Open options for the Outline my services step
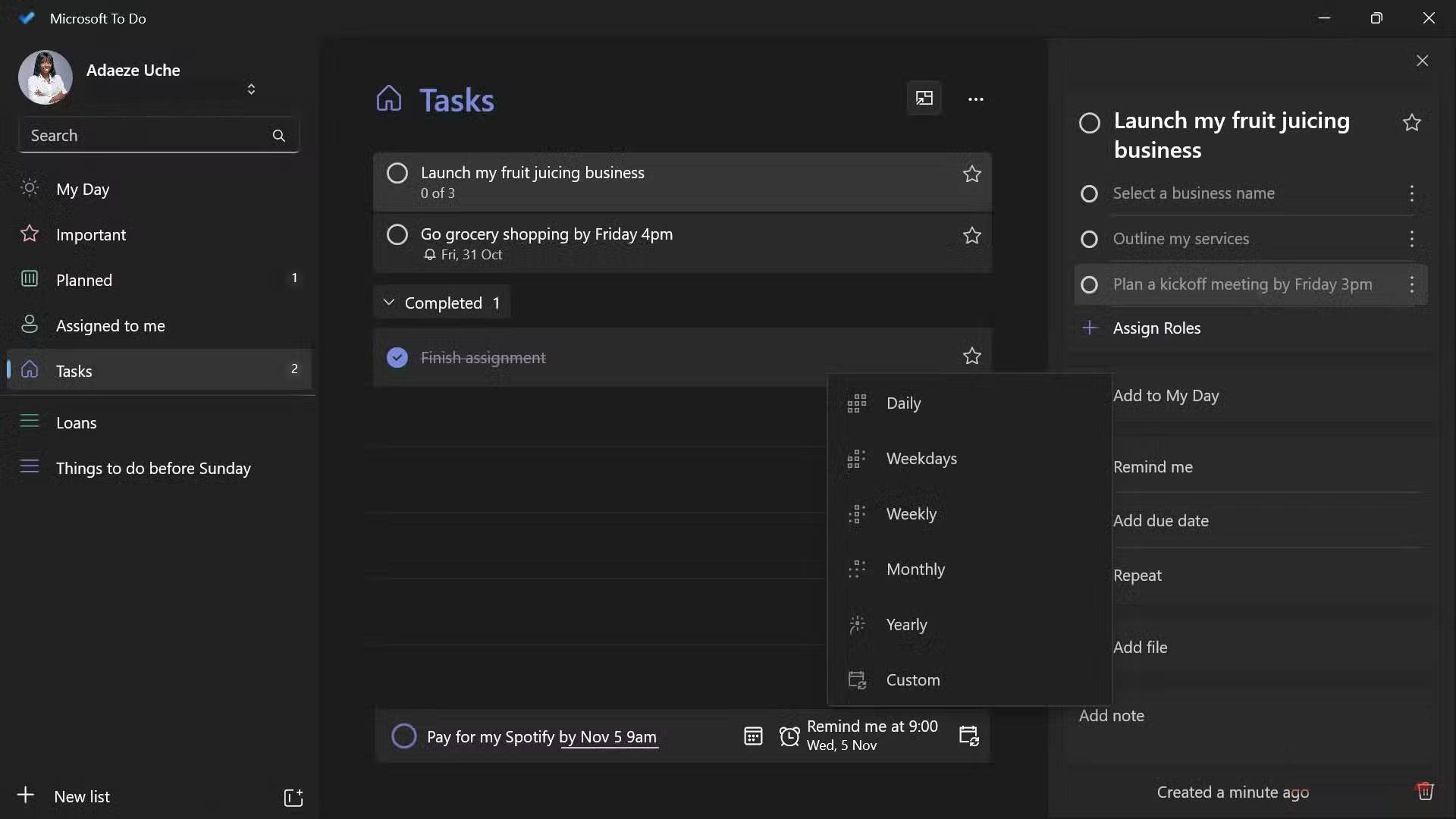Image resolution: width=1456 pixels, height=819 pixels. (x=1412, y=239)
